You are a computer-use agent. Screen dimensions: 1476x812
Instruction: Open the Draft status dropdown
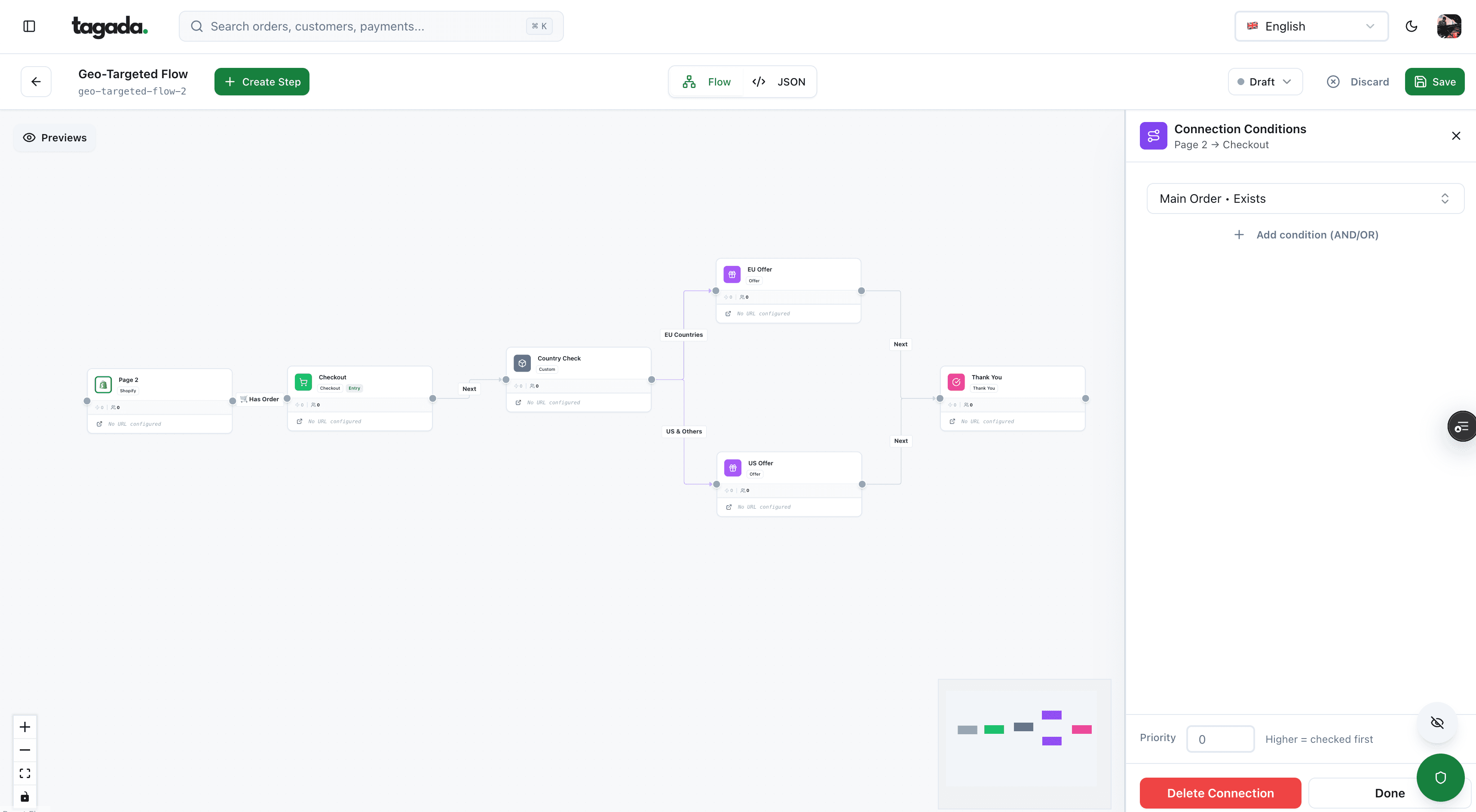1265,81
